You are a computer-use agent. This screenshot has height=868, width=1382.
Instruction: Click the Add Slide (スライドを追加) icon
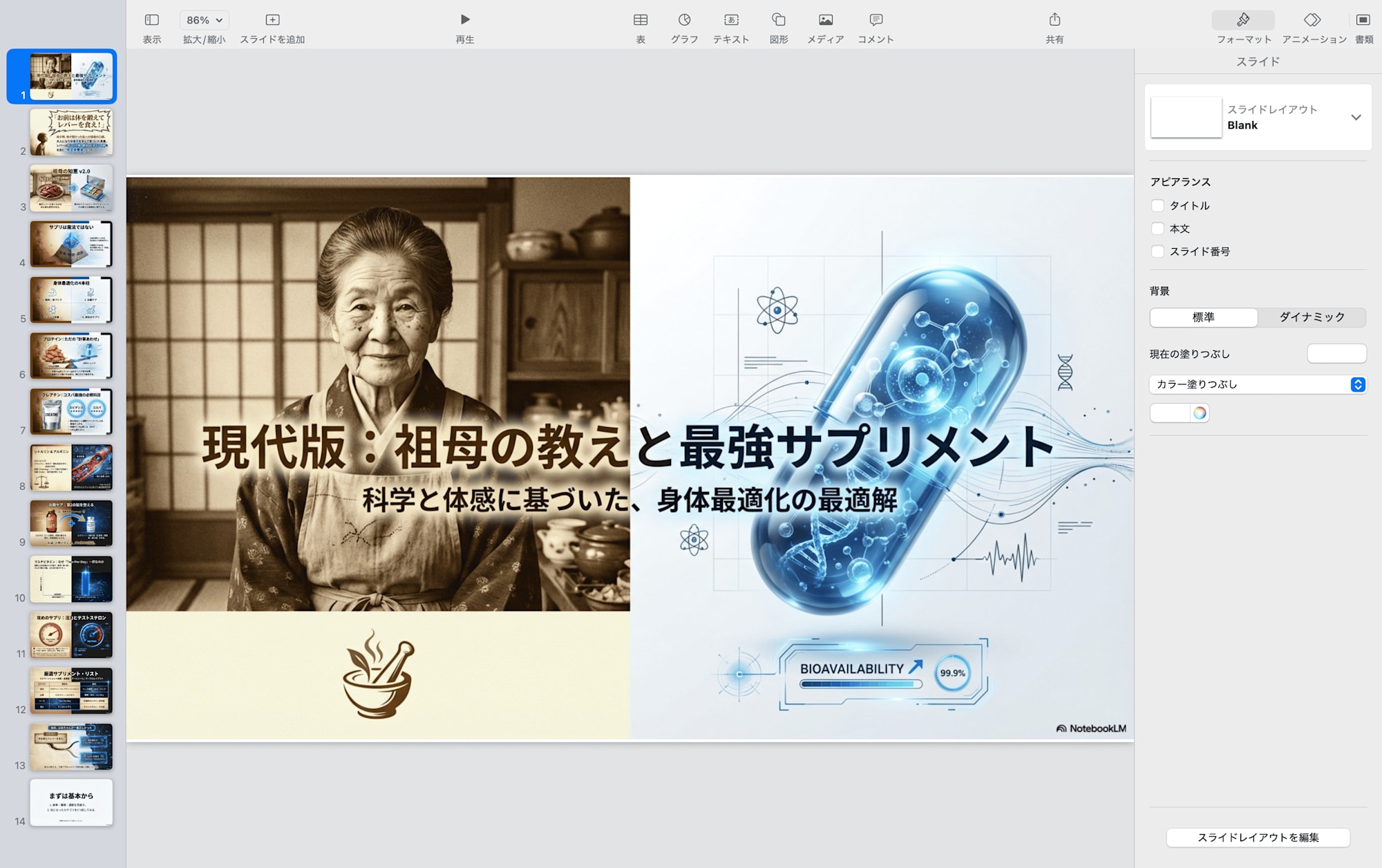click(x=272, y=19)
